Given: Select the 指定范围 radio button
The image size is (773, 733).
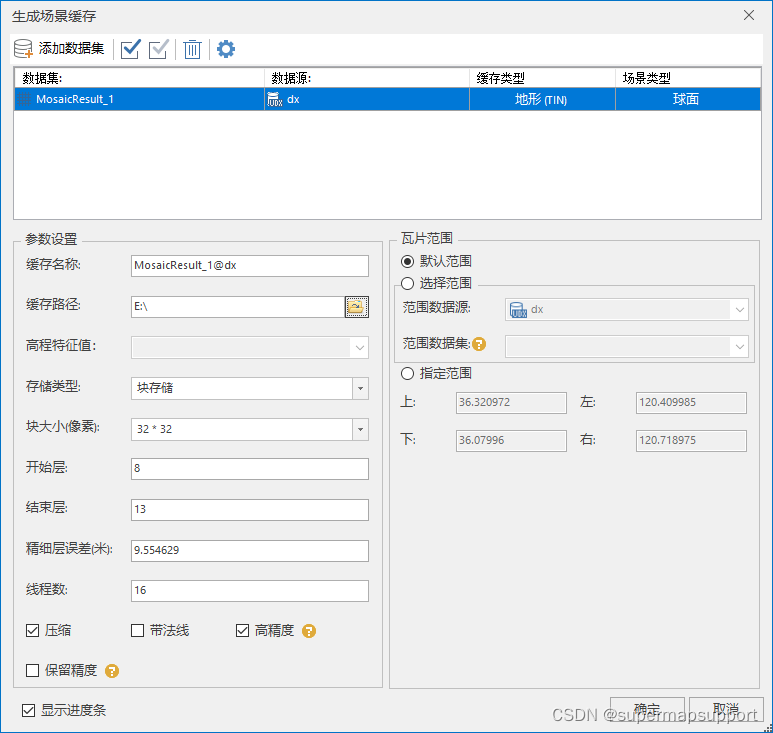Looking at the screenshot, I should pyautogui.click(x=407, y=374).
